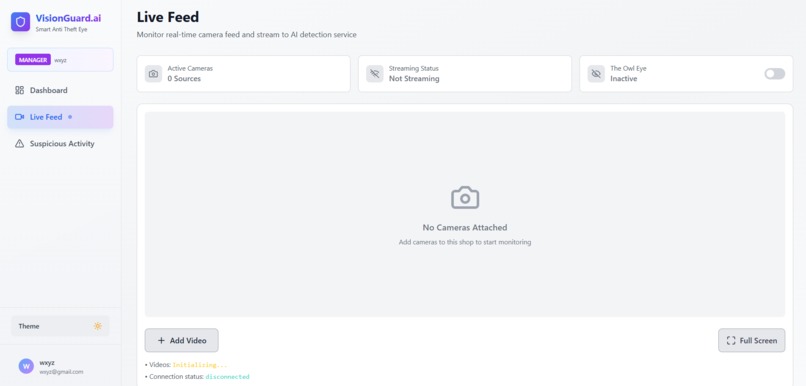Click the 'Initializing...' videos status text

click(x=199, y=365)
